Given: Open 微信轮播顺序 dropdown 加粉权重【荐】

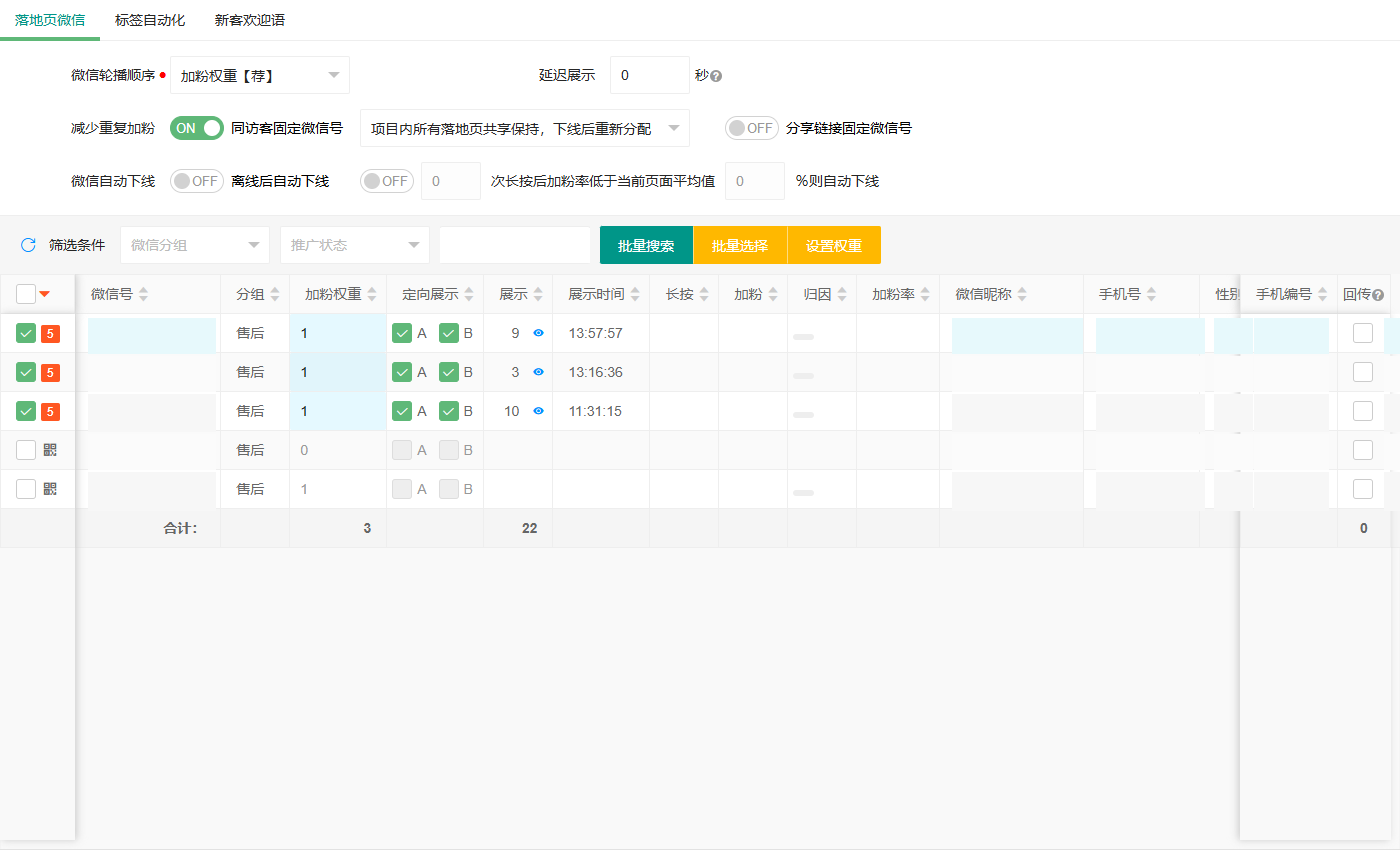Looking at the screenshot, I should (260, 75).
